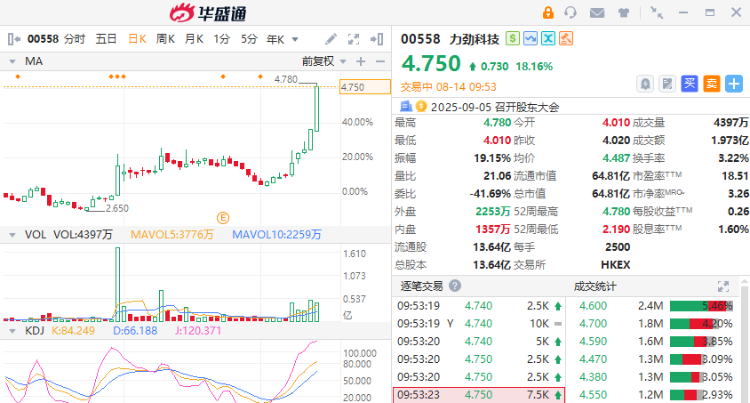Click the green S badge icon
Image resolution: width=750 pixels, height=403 pixels.
512,38
